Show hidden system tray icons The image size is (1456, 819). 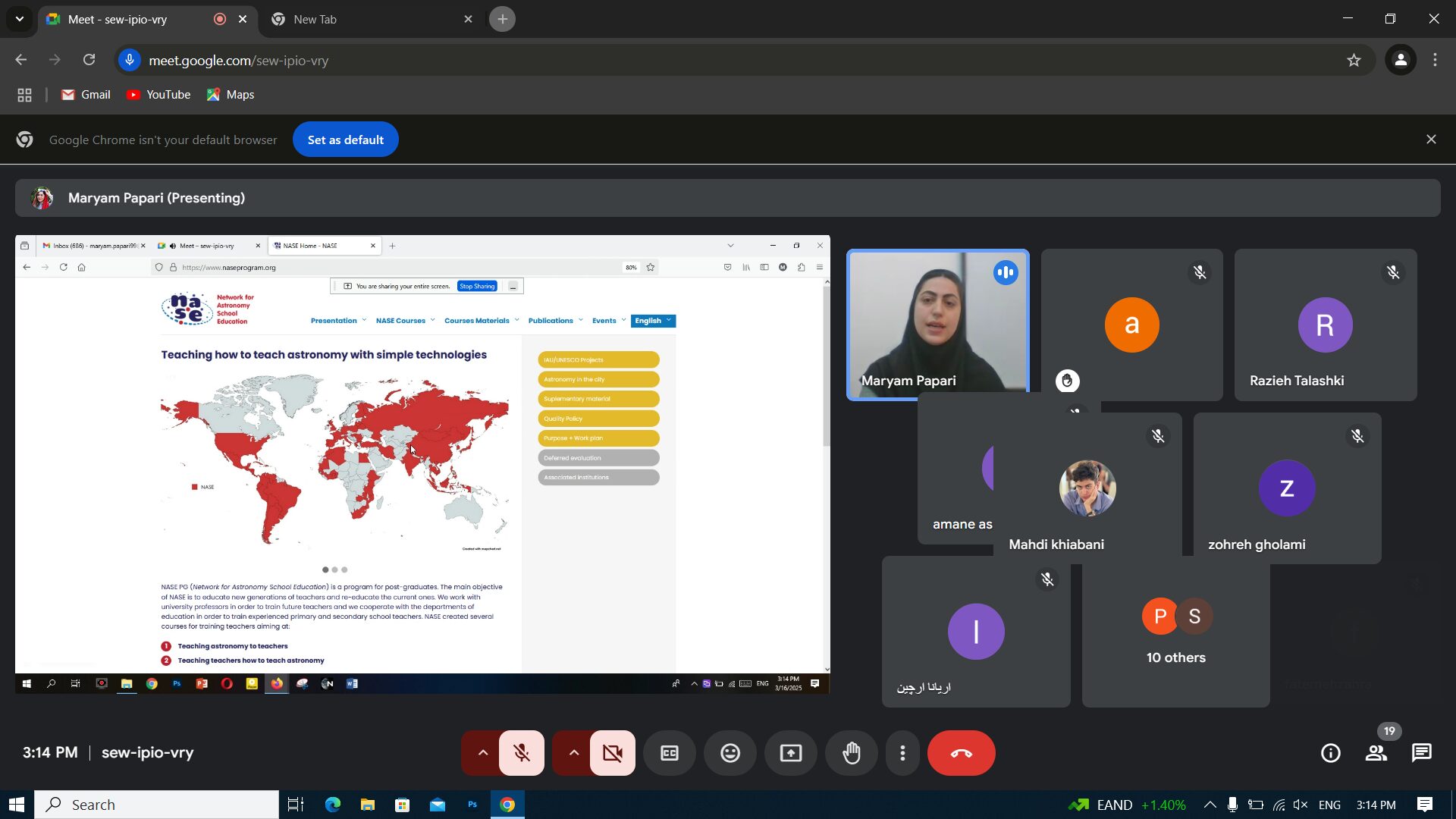point(1210,805)
